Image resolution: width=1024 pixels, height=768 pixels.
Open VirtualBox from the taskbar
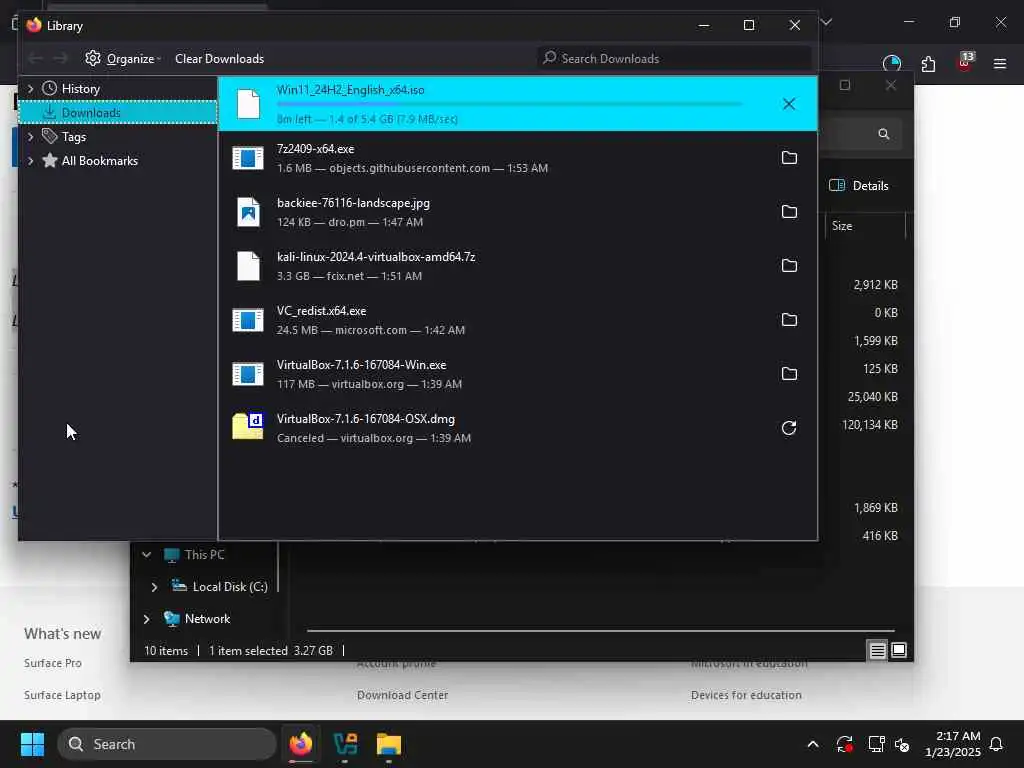click(x=345, y=744)
